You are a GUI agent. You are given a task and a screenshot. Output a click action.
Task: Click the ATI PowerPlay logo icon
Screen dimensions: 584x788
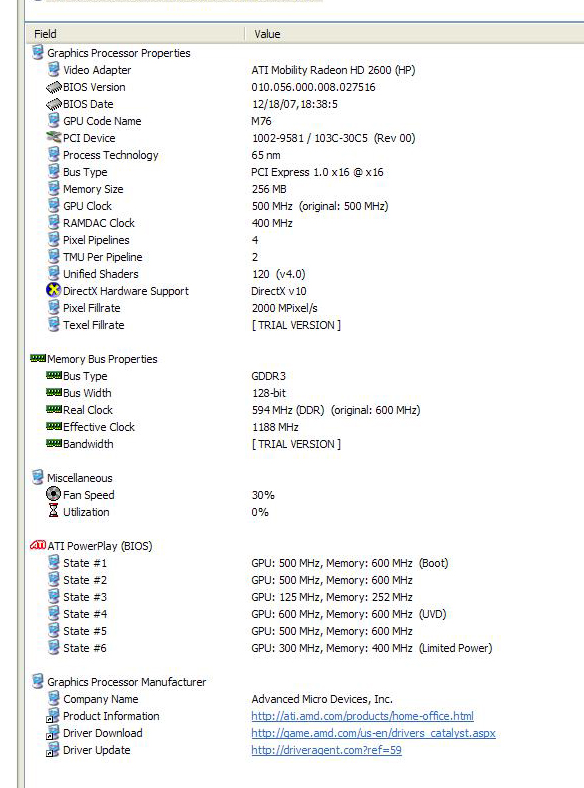pyautogui.click(x=38, y=545)
